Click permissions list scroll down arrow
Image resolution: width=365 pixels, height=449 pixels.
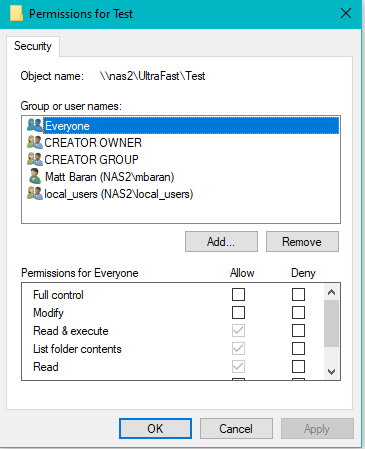click(x=331, y=371)
